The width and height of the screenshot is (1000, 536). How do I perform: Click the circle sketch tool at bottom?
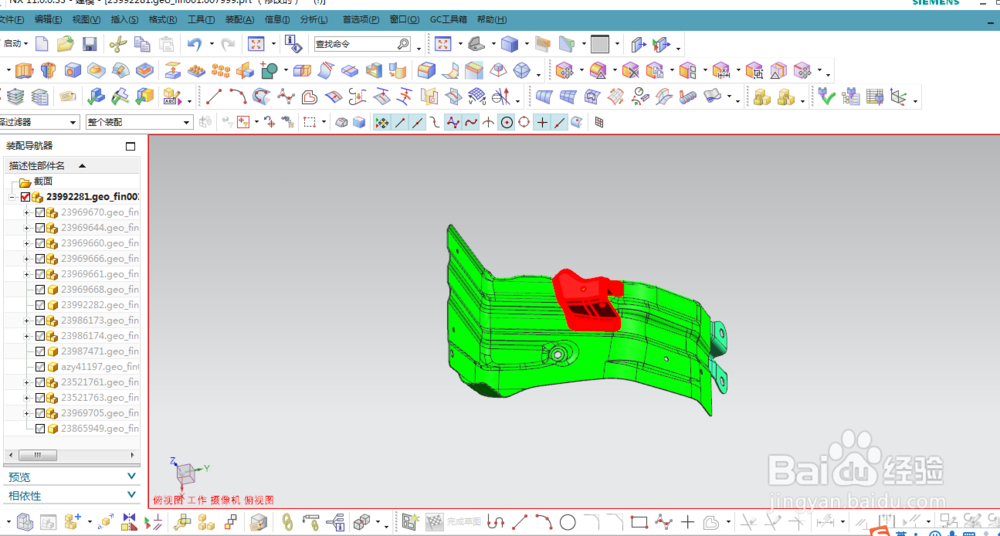coord(568,522)
